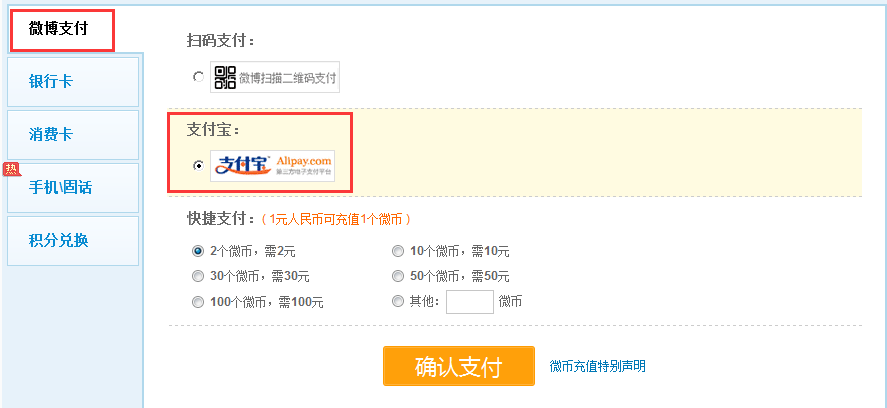Click the custom 微币 amount input field
This screenshot has height=408, width=887.
pos(470,302)
